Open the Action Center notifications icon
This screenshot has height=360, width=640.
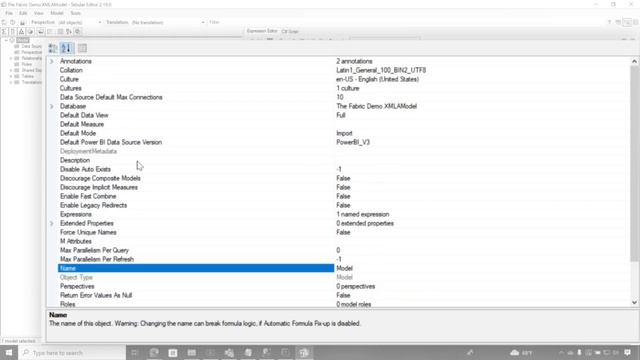[627, 353]
